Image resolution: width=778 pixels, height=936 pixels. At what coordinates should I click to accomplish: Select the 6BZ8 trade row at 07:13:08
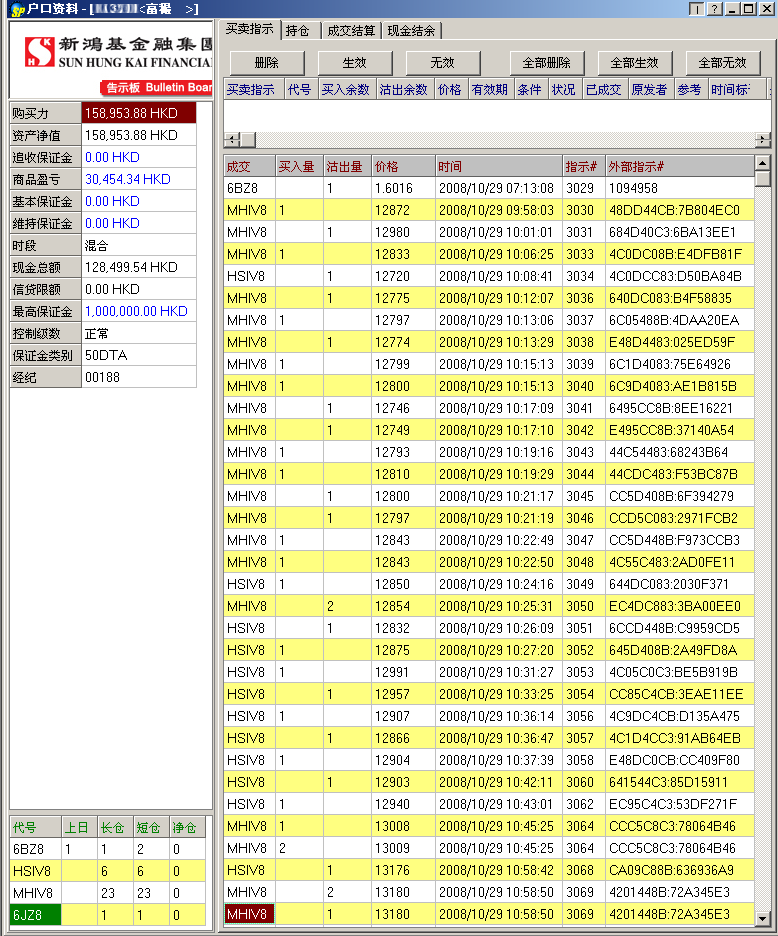(x=488, y=189)
